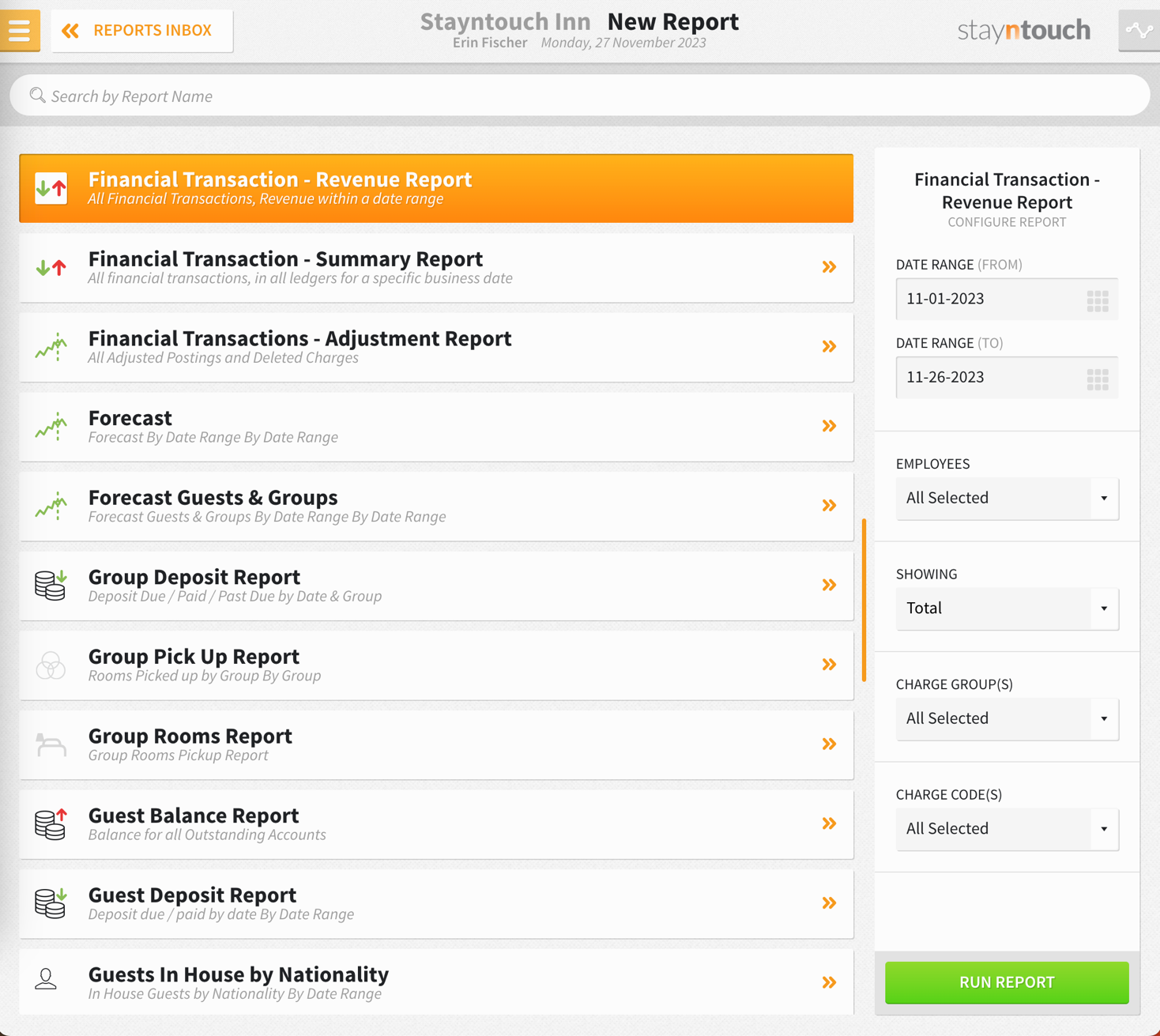1160x1036 pixels.
Task: Click the Adjustment Report chart icon
Action: pos(51,347)
